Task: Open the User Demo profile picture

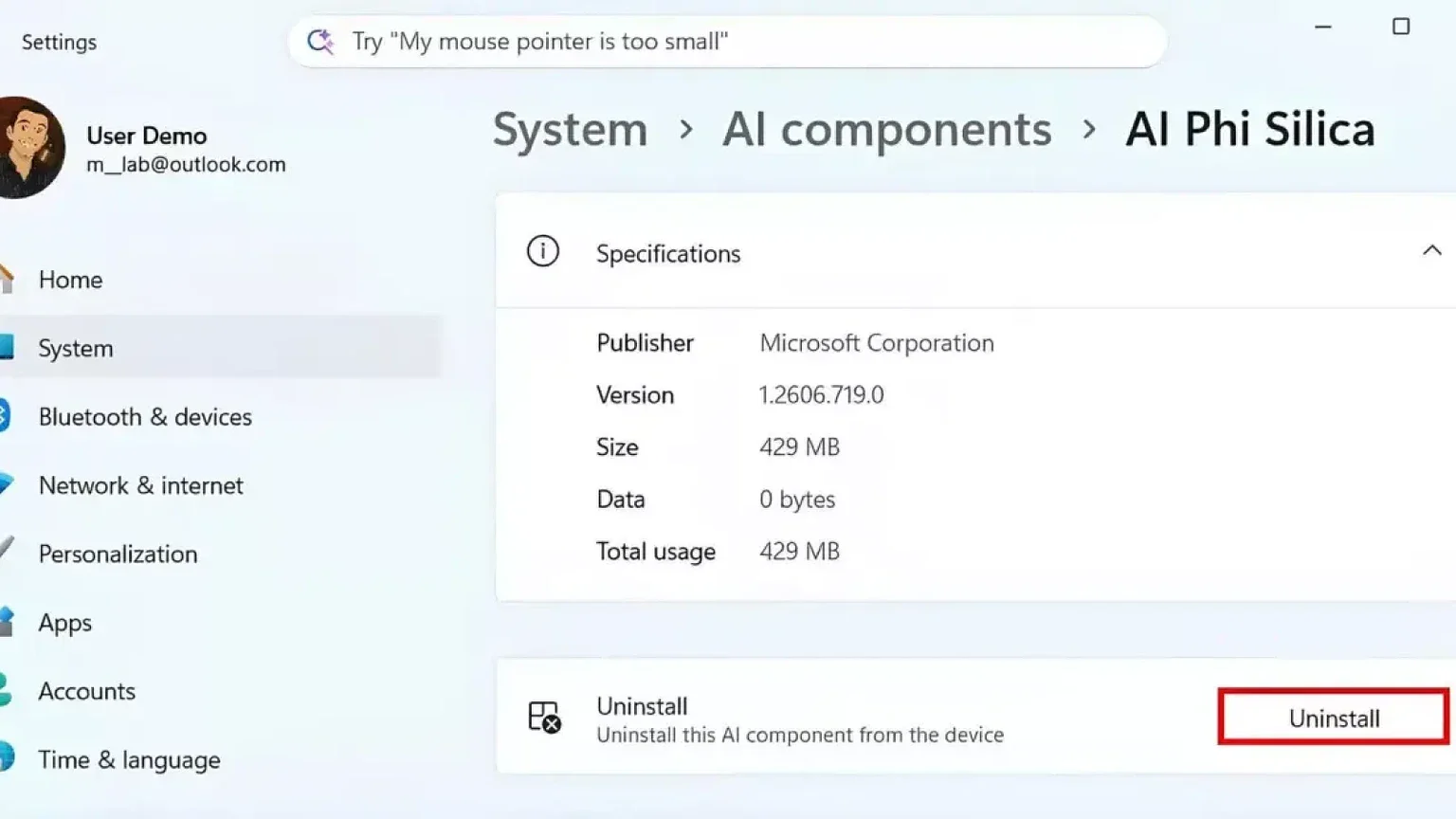Action: coord(30,147)
